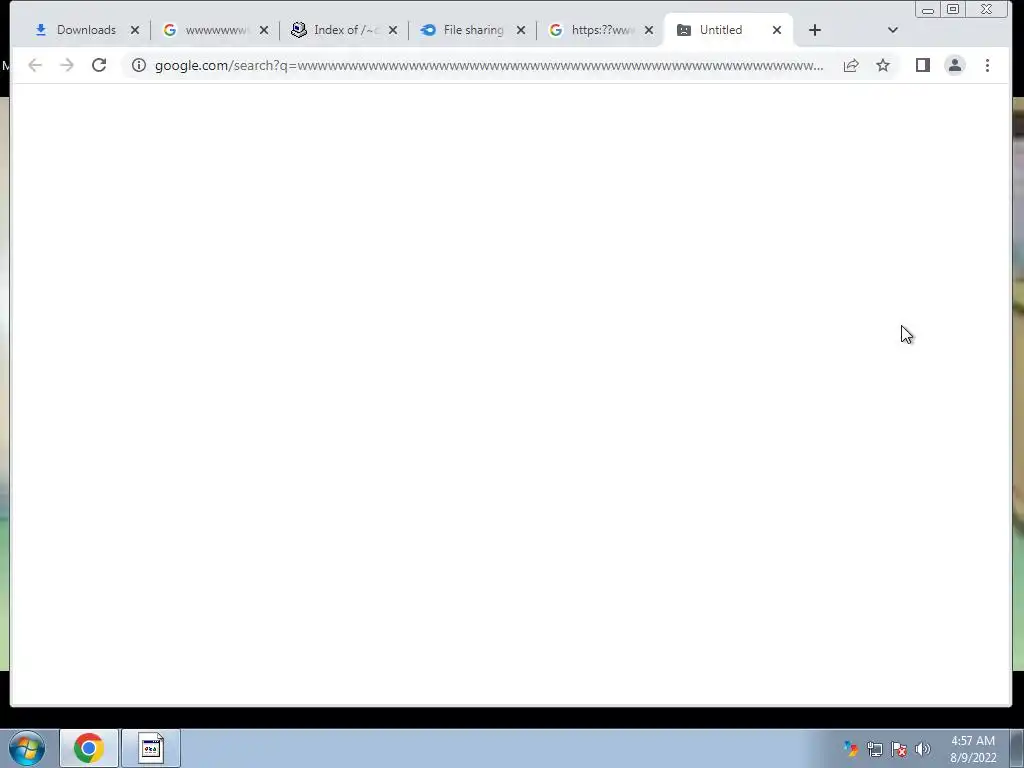Viewport: 1024px width, 768px height.
Task: Switch to the Downloads tab
Action: 86,30
